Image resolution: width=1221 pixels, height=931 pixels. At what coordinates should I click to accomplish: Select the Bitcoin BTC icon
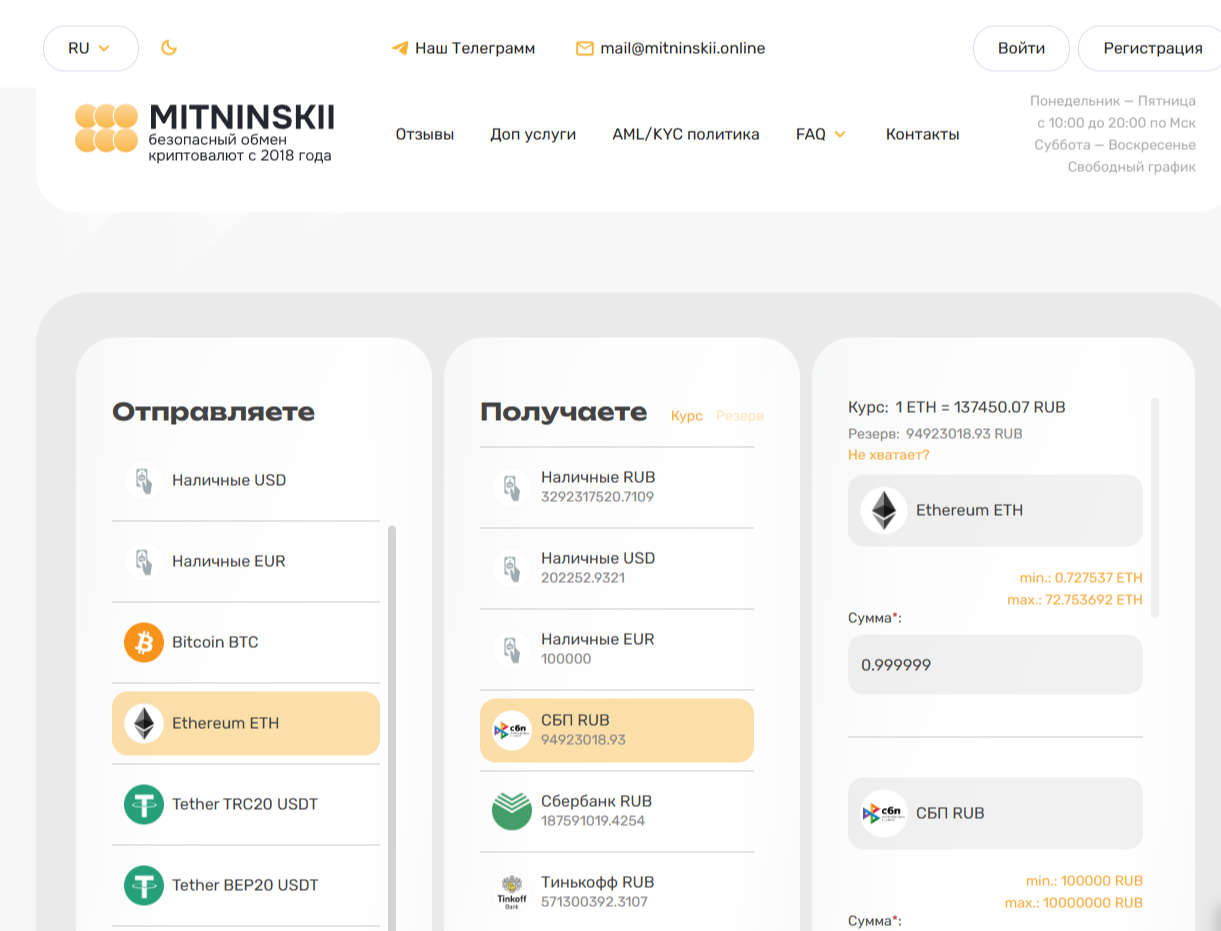(144, 642)
